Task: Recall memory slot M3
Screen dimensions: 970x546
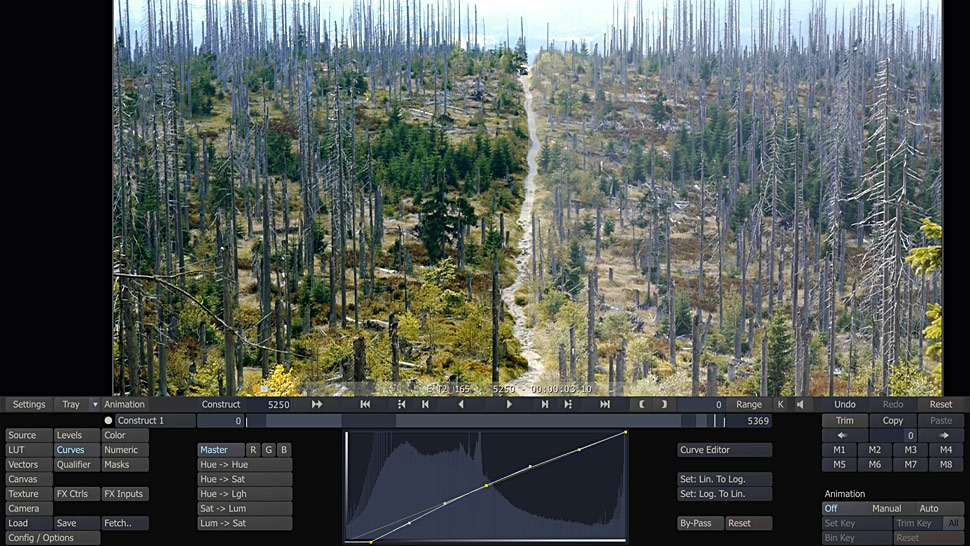Action: tap(910, 450)
